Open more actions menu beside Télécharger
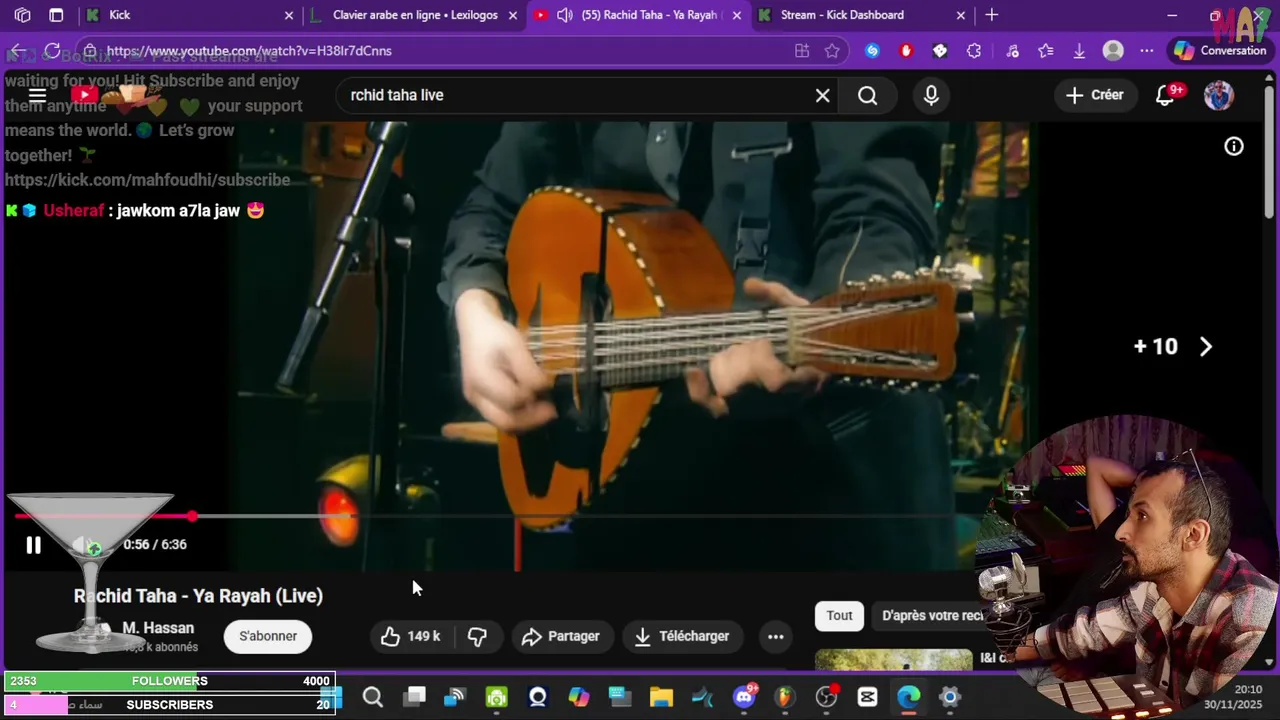The height and width of the screenshot is (720, 1280). click(775, 636)
